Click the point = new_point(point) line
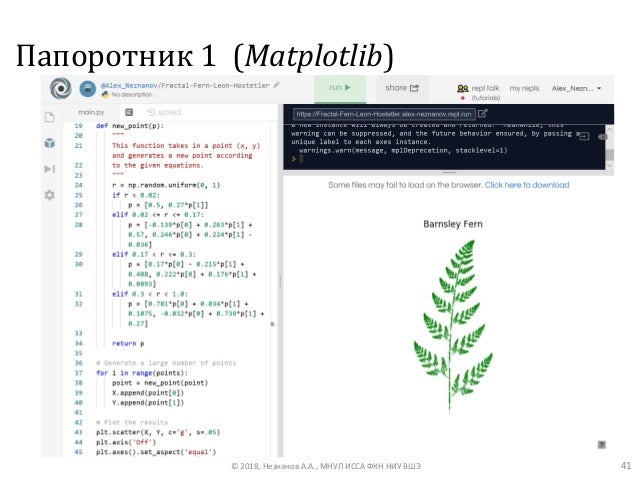 point(160,383)
